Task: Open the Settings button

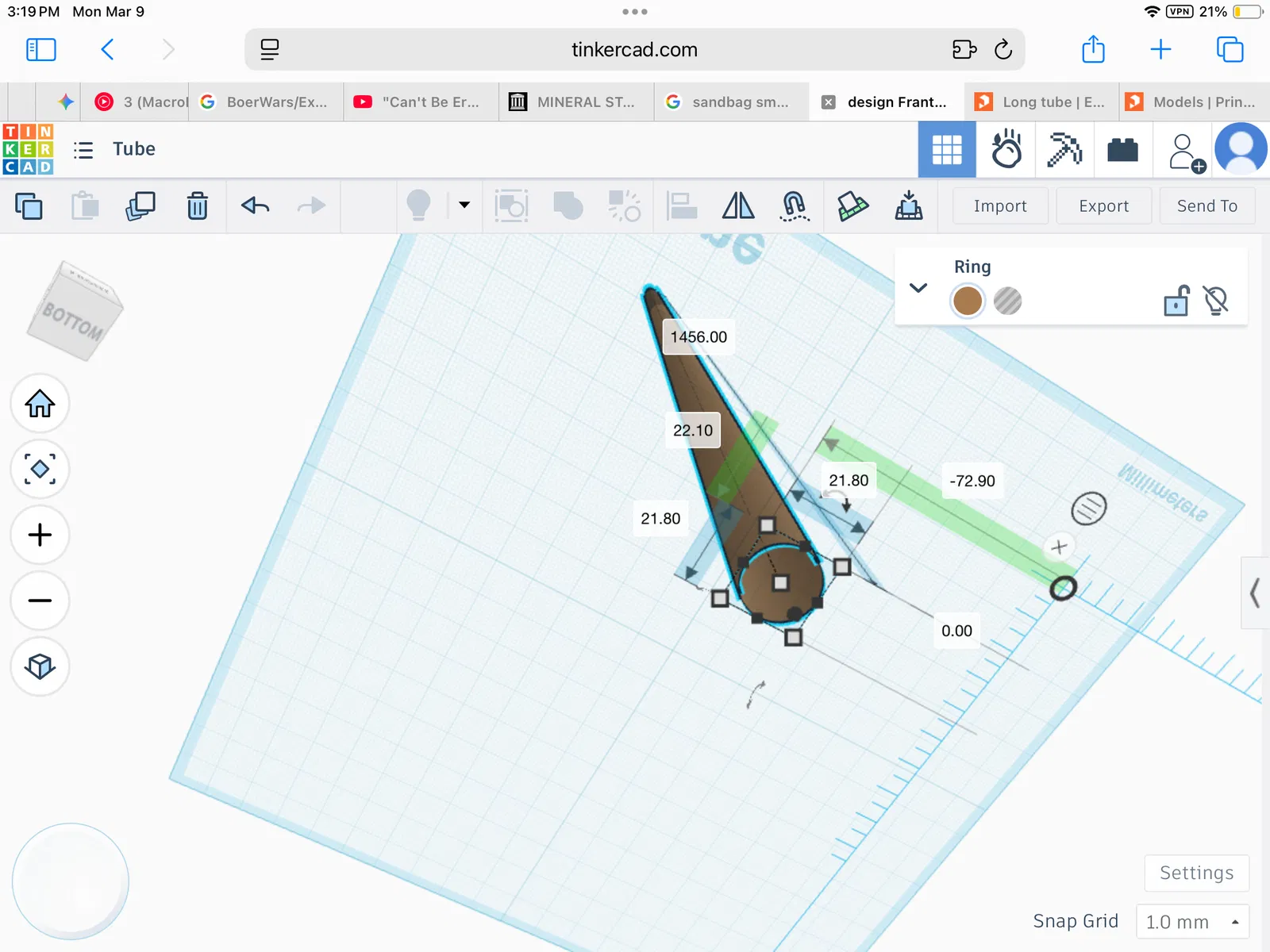Action: [x=1197, y=873]
